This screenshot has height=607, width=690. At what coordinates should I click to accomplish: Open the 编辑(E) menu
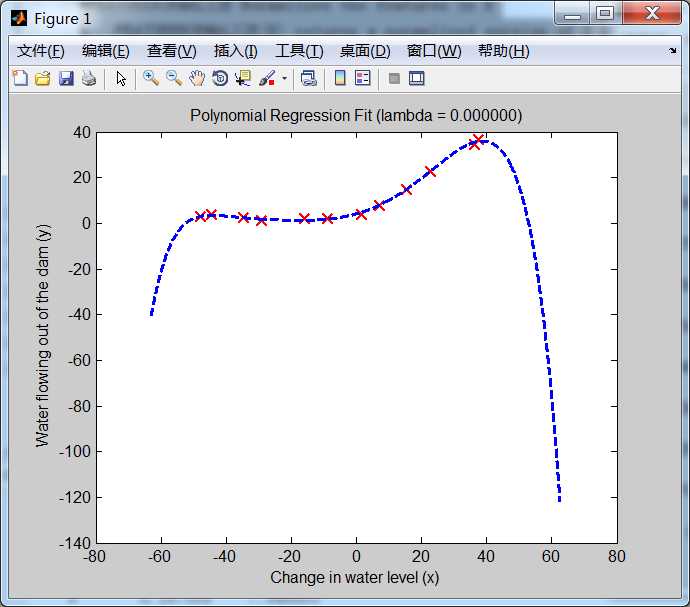pos(106,51)
